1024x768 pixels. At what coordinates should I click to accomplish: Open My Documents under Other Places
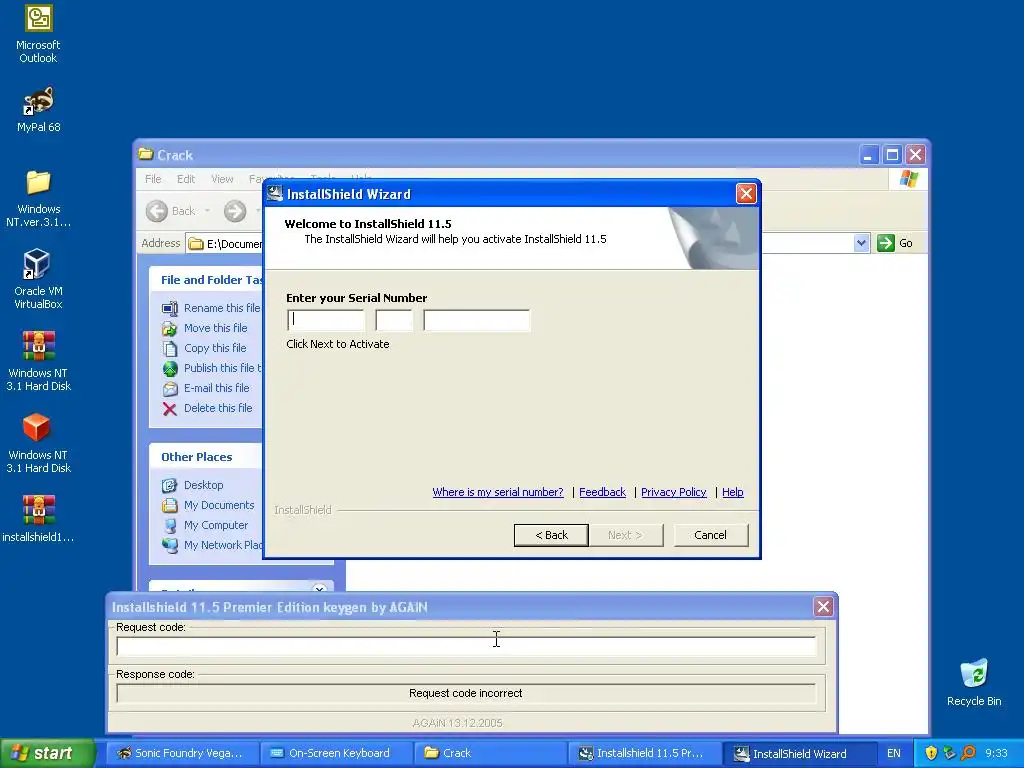(x=208, y=505)
